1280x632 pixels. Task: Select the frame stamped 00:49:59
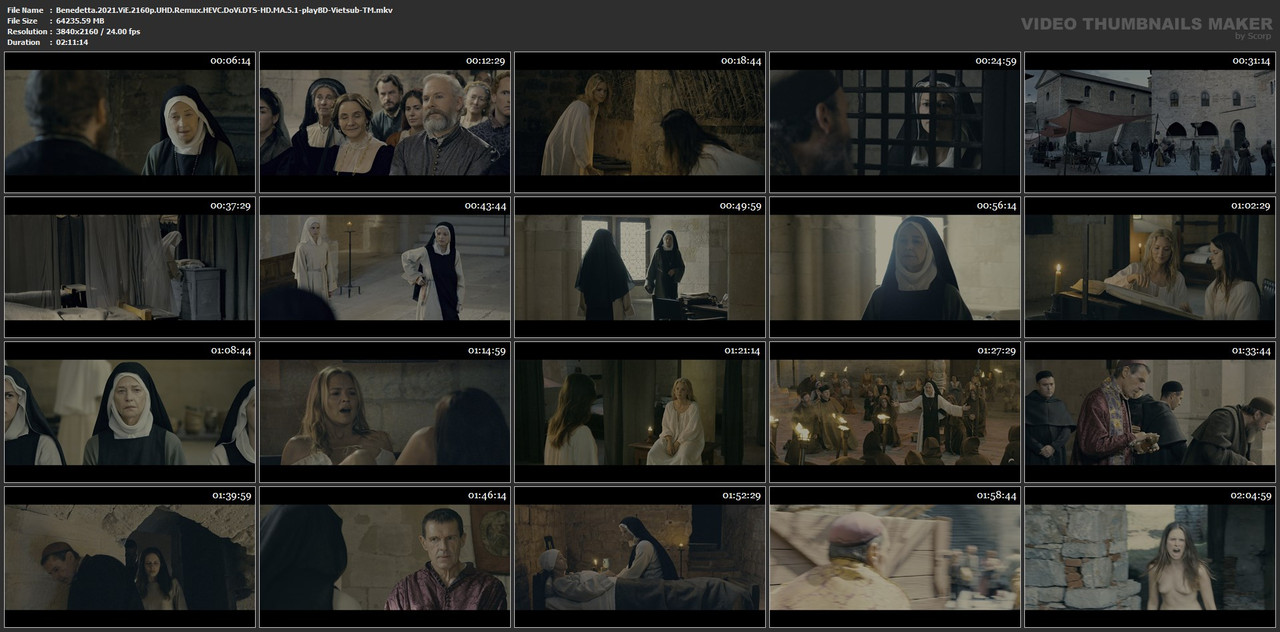coord(640,267)
